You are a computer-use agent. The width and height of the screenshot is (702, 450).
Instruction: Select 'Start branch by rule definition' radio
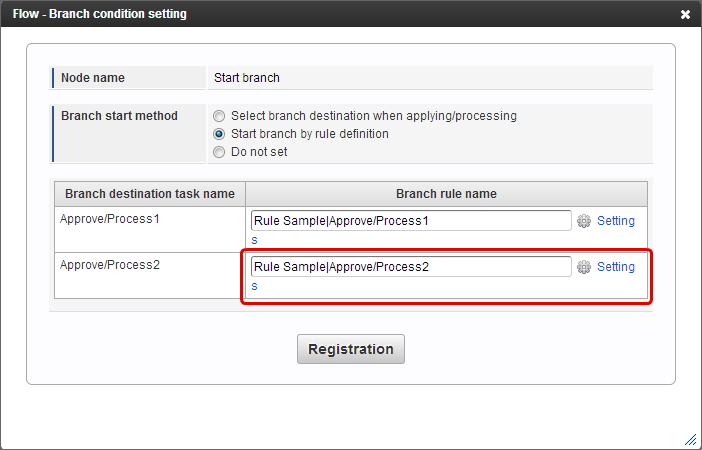coord(219,134)
